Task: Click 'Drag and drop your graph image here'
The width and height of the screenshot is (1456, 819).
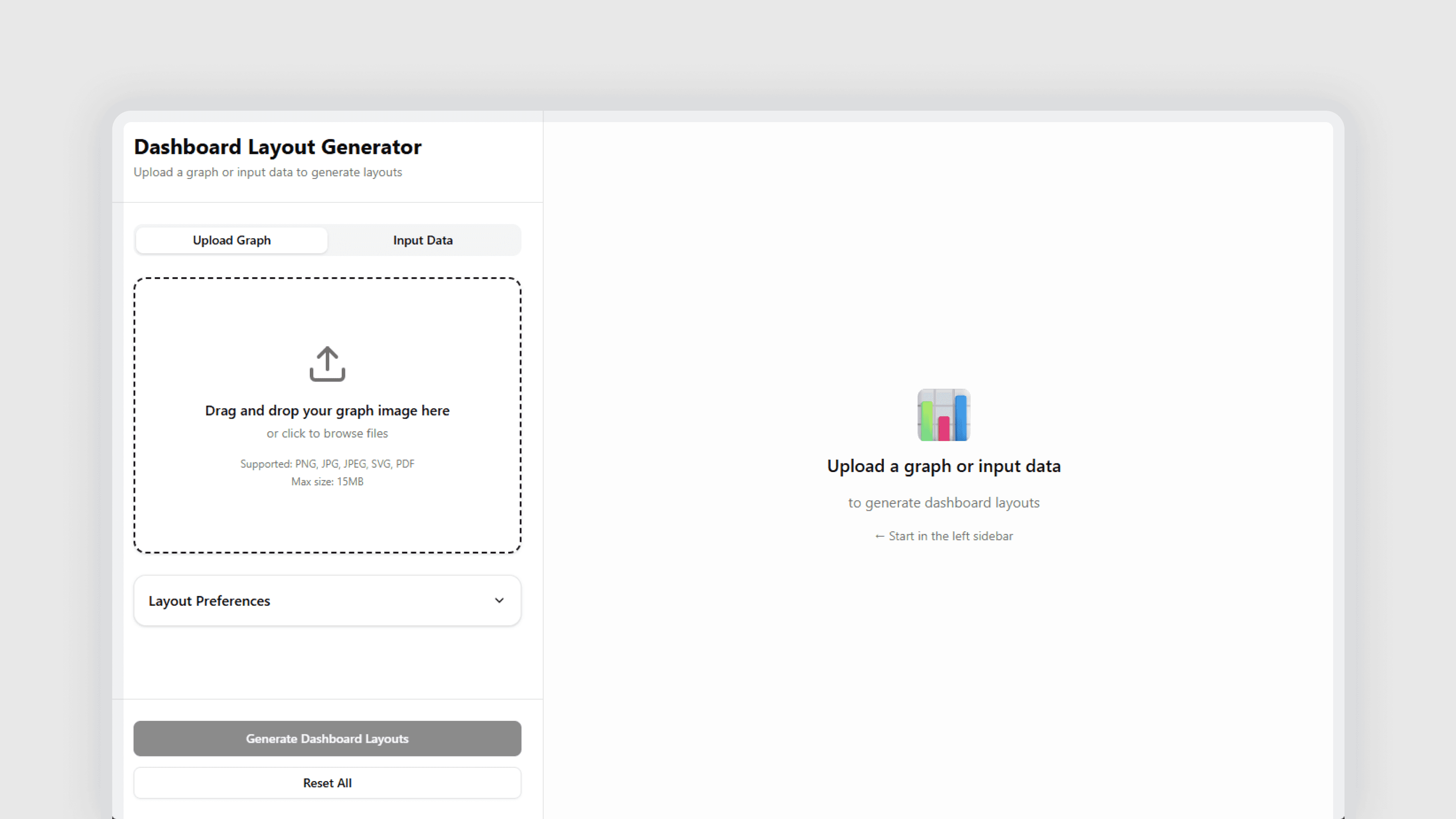Action: coord(327,410)
